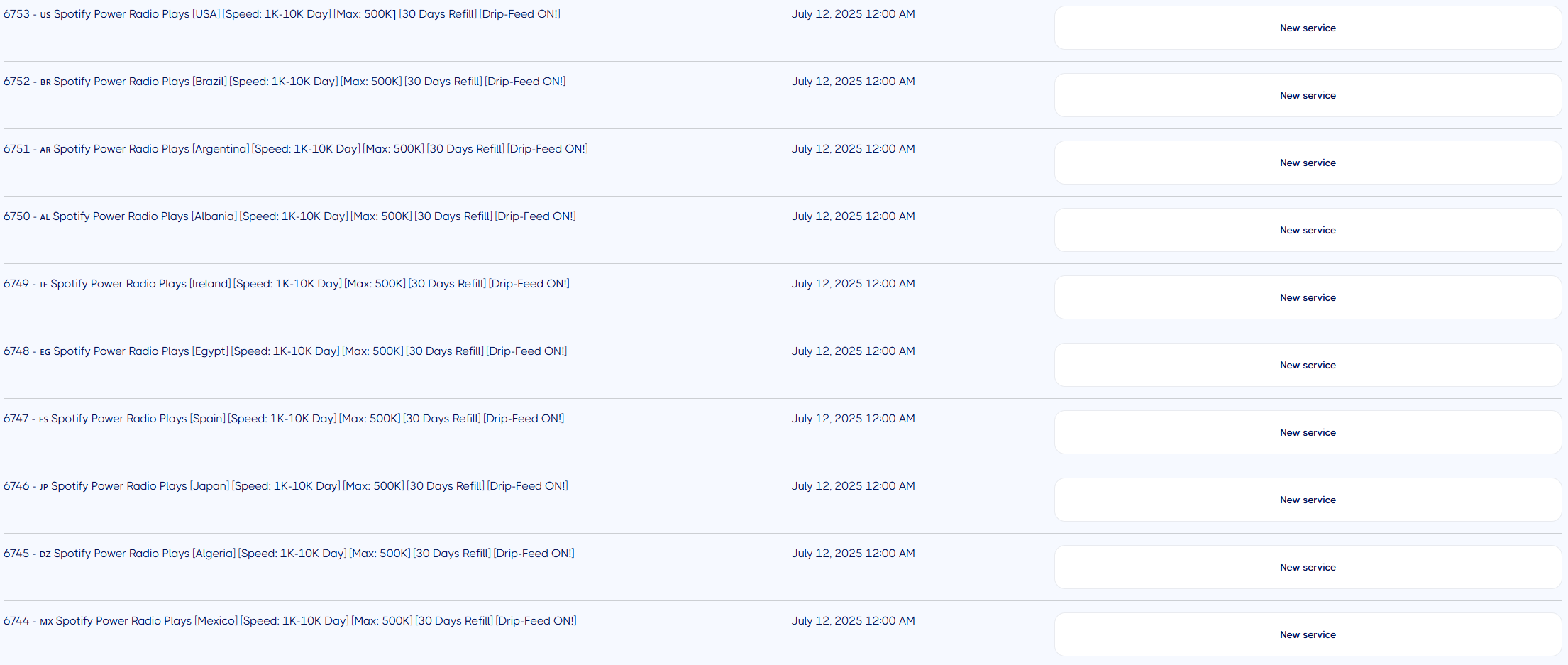The width and height of the screenshot is (1568, 665).
Task: Click New service button for Albania row 6750
Action: [1308, 230]
